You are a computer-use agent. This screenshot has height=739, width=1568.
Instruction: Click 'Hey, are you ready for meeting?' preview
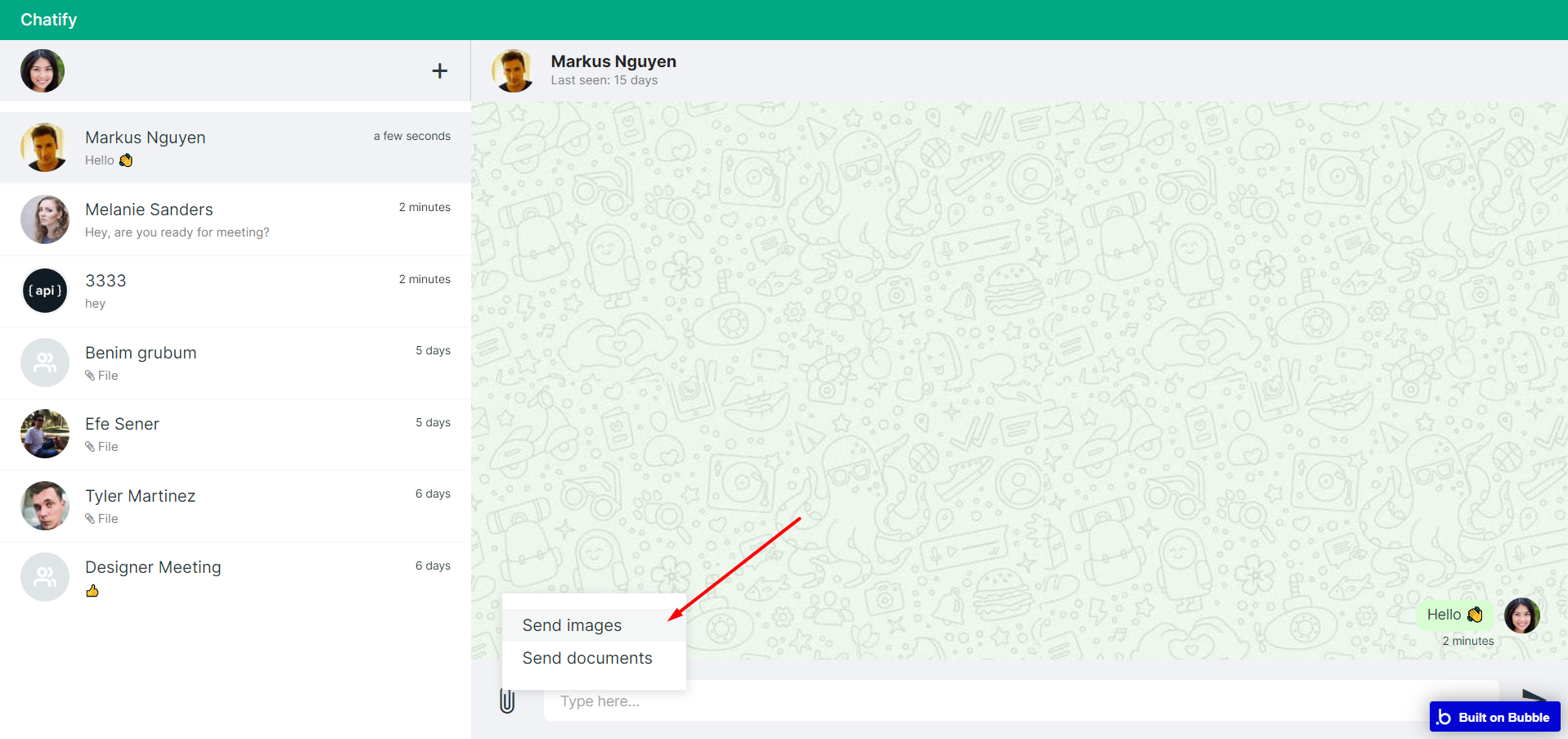coord(177,232)
